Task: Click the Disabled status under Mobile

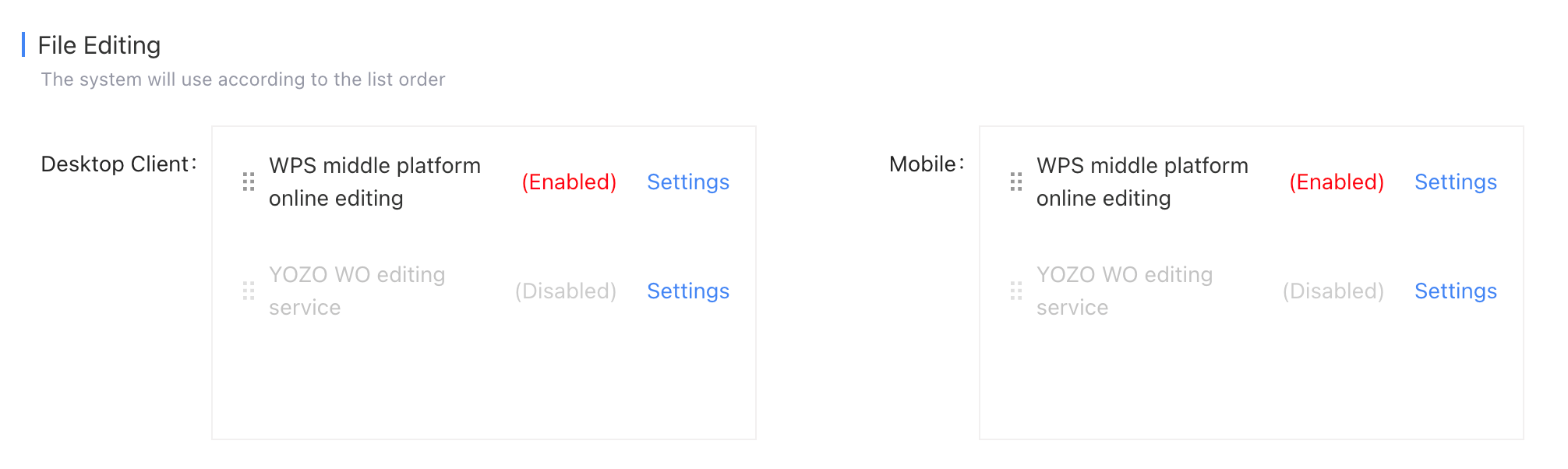Action: click(x=1333, y=291)
